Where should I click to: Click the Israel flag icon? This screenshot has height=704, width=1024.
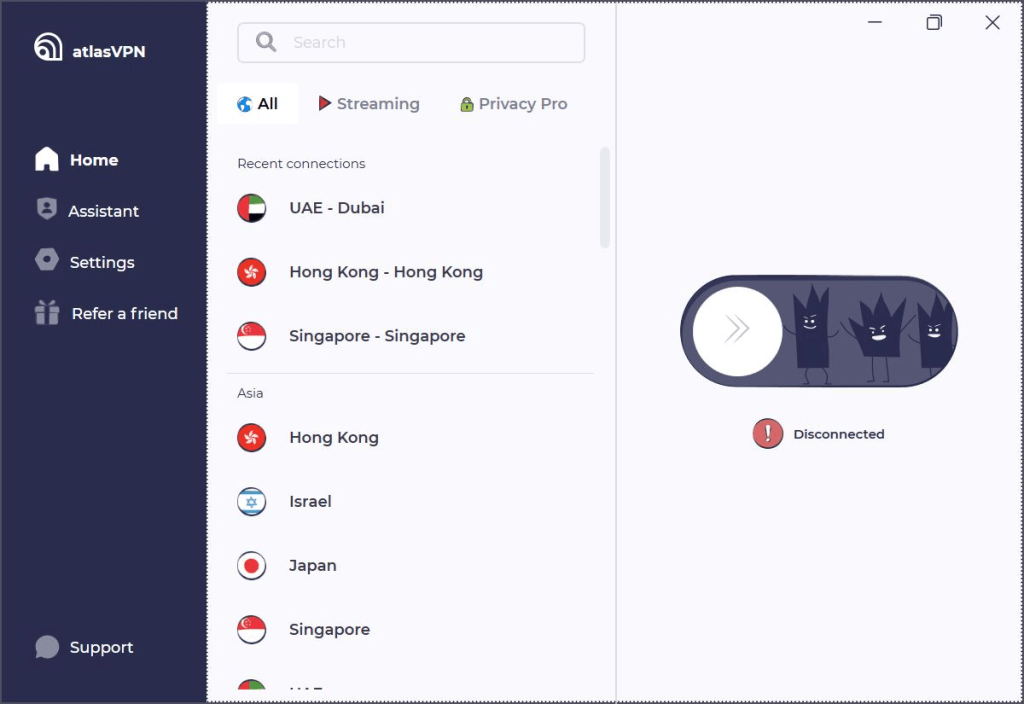pos(251,502)
